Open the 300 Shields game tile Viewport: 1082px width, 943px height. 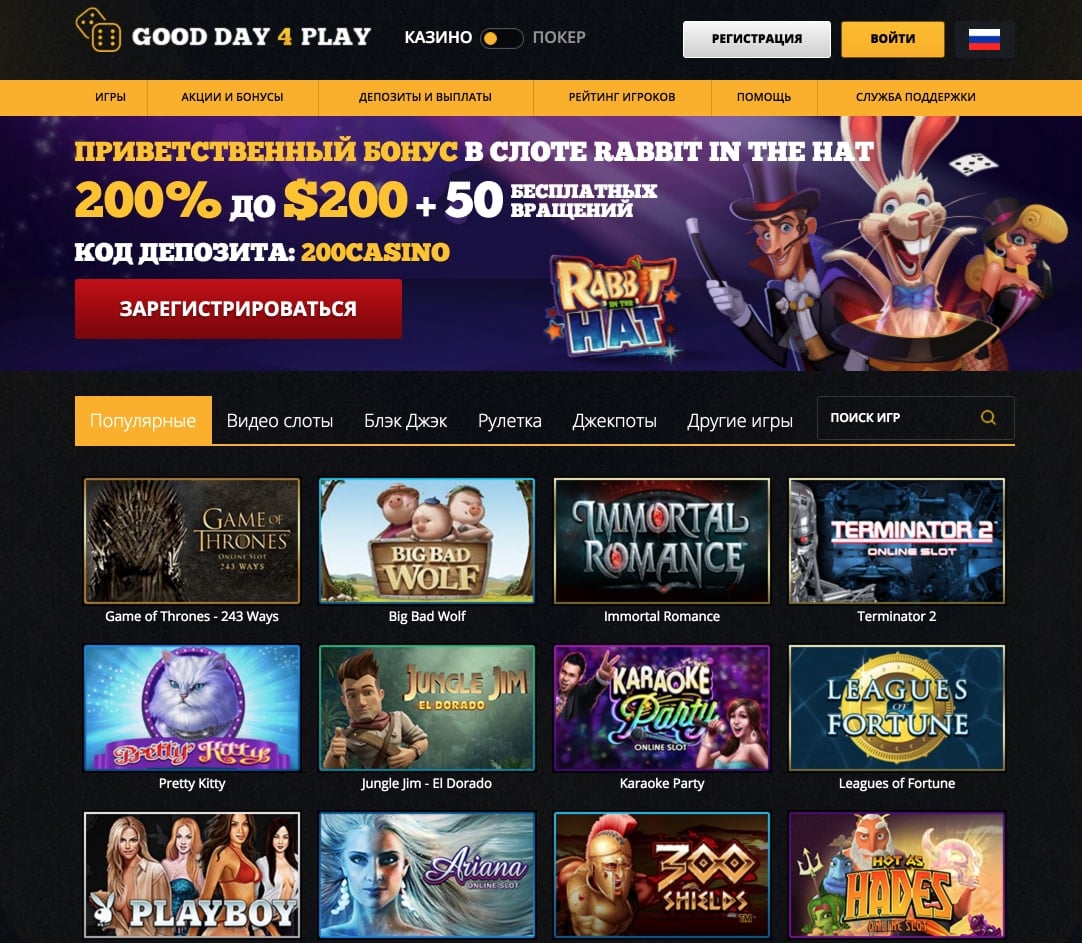(x=662, y=875)
